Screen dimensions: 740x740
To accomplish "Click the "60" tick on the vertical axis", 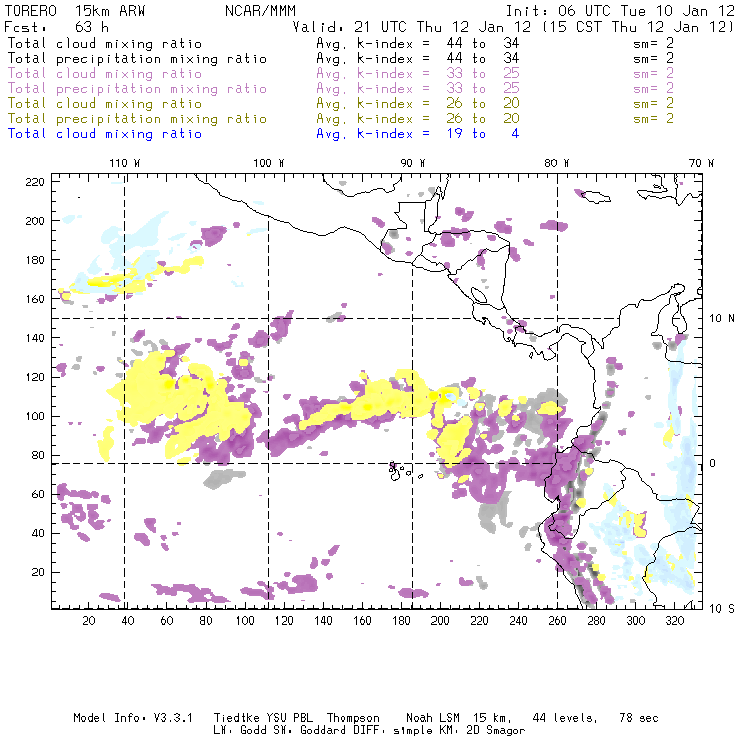I will tap(38, 494).
